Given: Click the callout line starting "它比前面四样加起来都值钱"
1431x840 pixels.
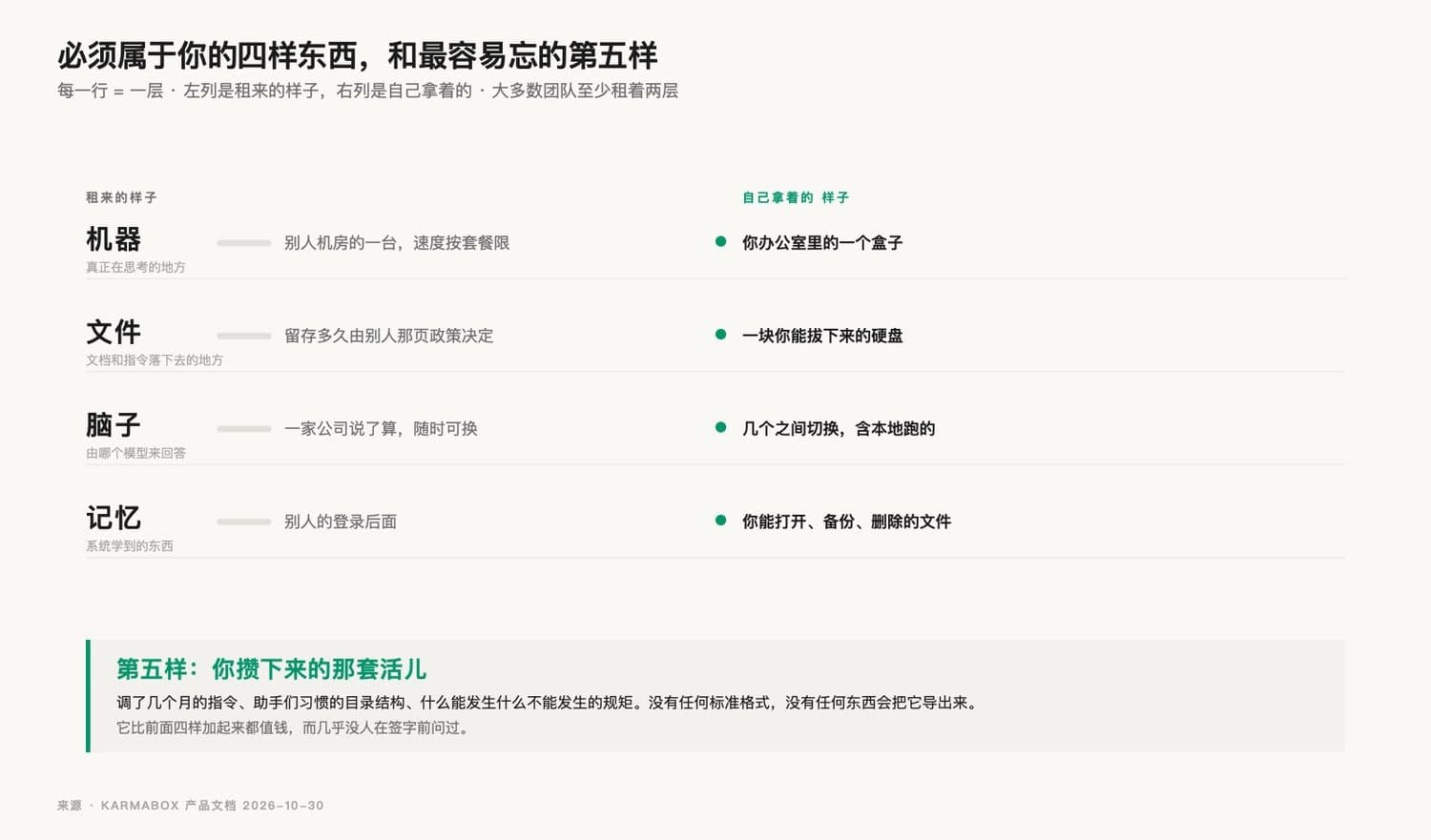Looking at the screenshot, I should tap(294, 727).
